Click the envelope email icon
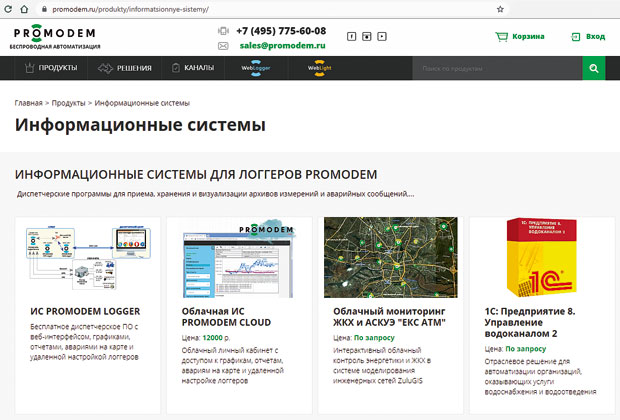Image resolution: width=620 pixels, height=420 pixels. [223, 46]
